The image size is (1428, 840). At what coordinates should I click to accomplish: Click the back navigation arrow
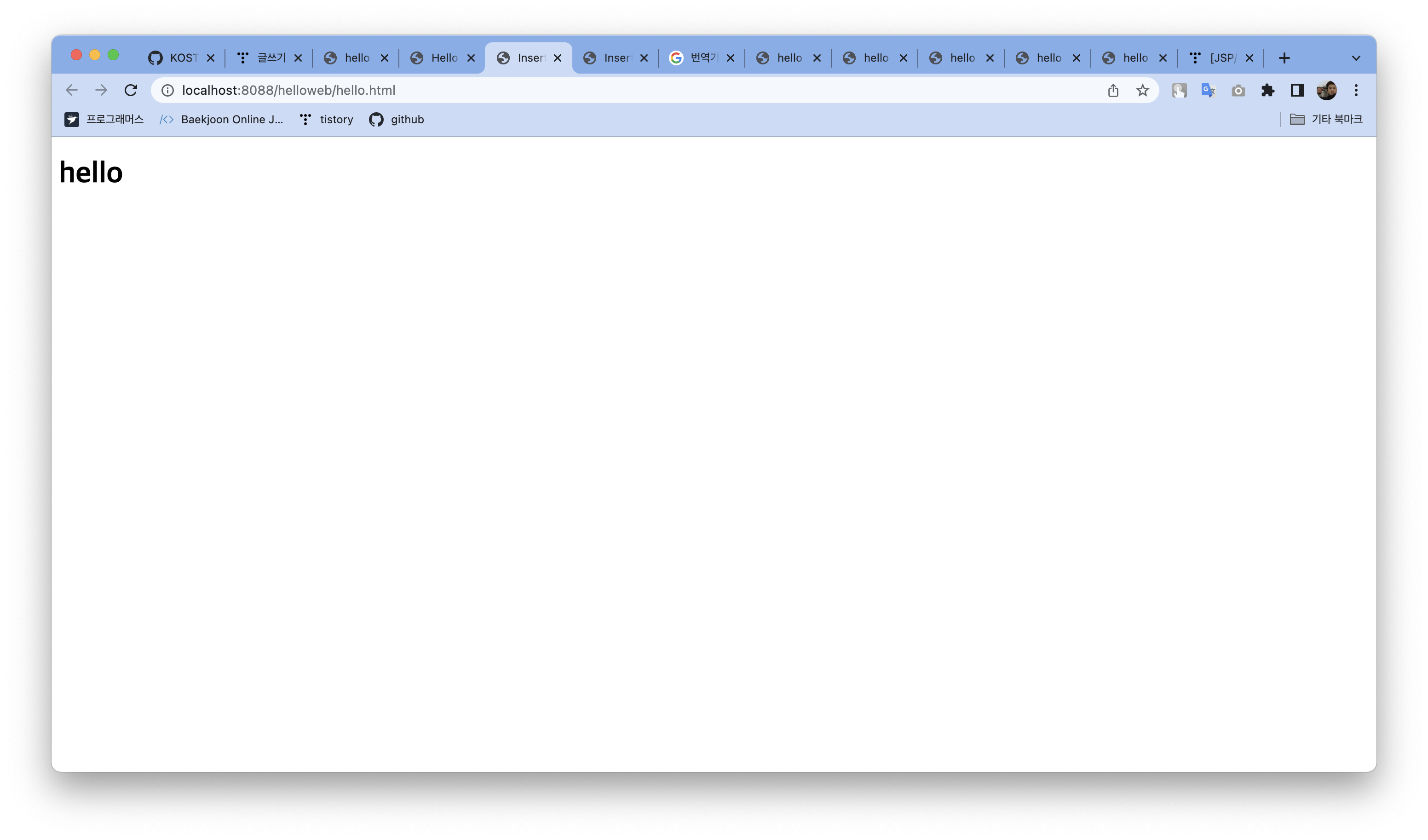(x=71, y=90)
